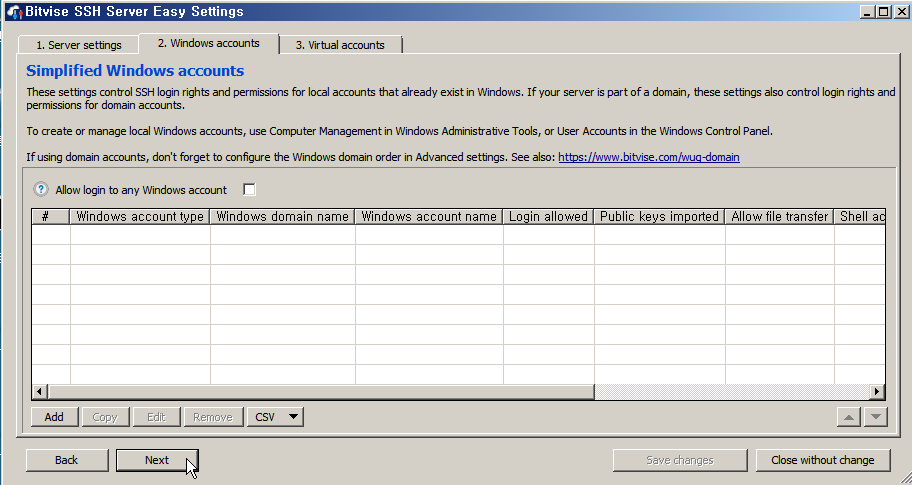Click the Back button
Image resolution: width=912 pixels, height=485 pixels.
coord(66,460)
